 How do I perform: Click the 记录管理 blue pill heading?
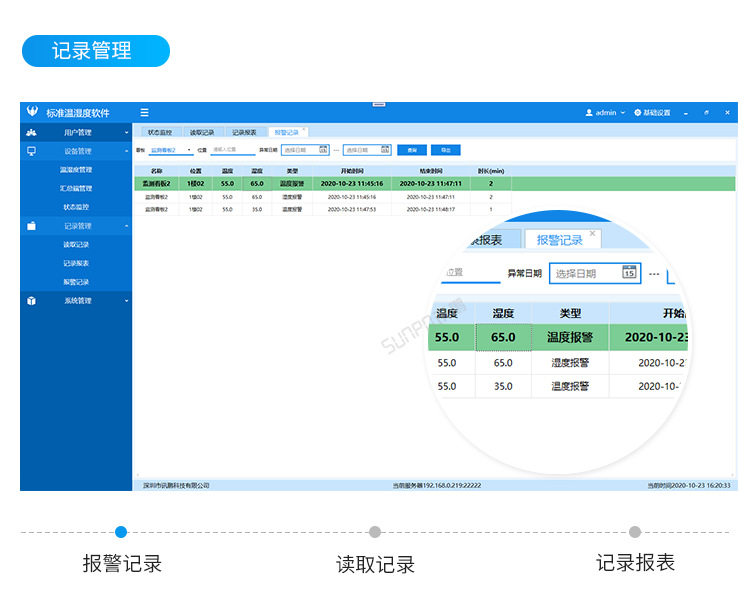[x=96, y=51]
